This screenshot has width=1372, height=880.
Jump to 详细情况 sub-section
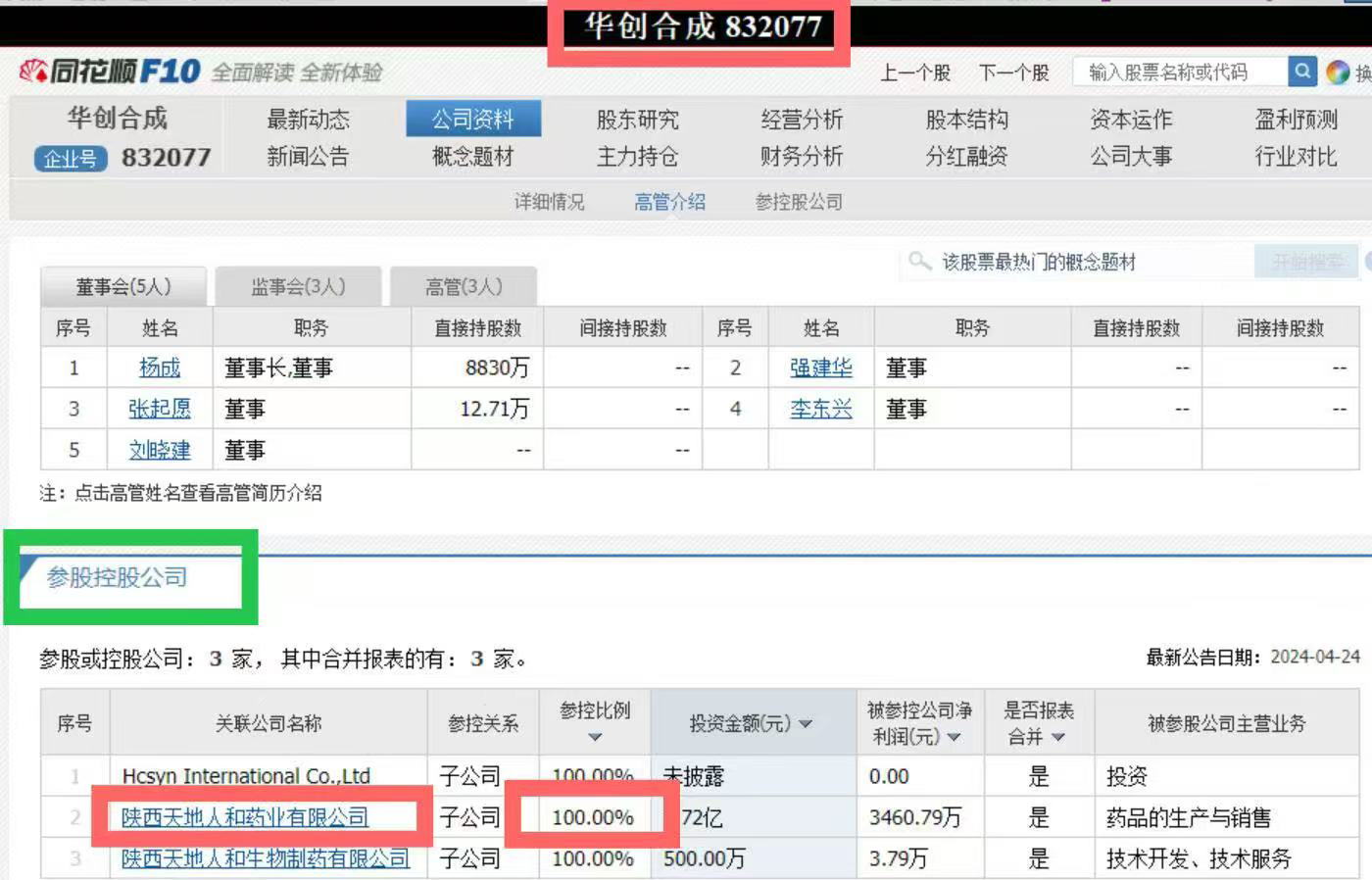point(549,202)
